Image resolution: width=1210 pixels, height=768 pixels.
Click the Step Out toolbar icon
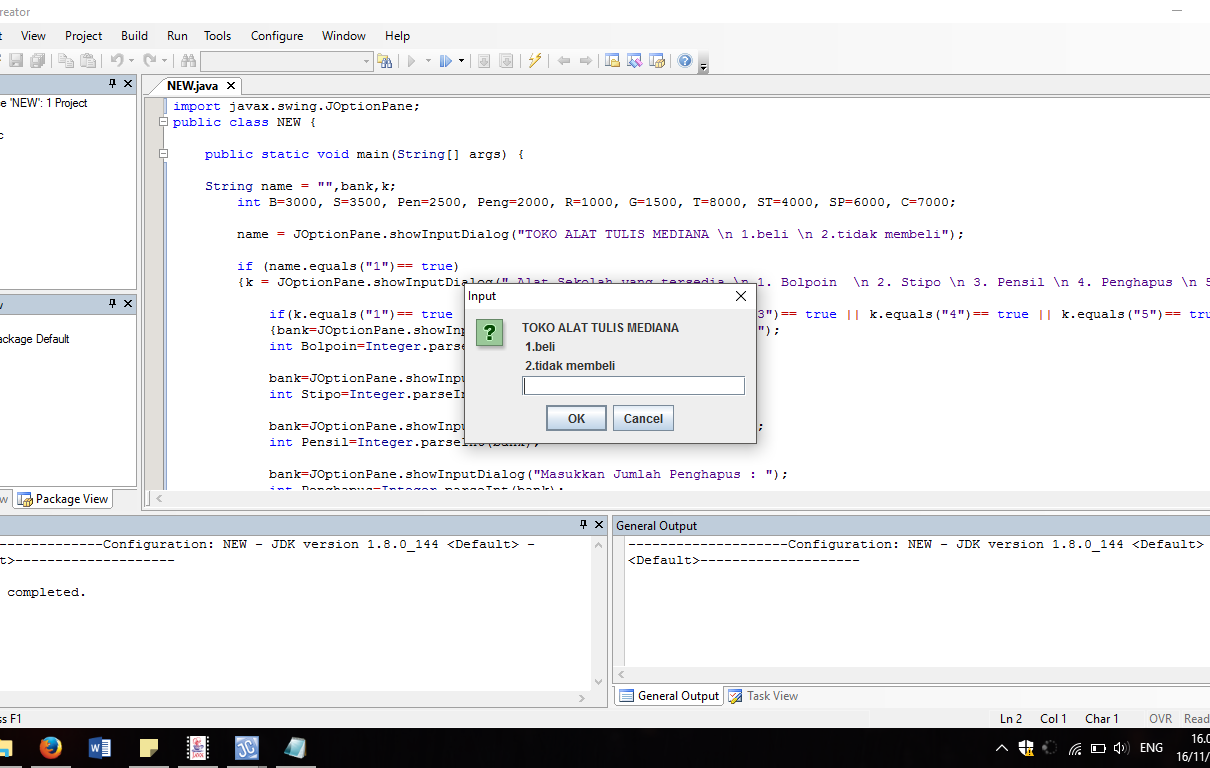[x=506, y=61]
